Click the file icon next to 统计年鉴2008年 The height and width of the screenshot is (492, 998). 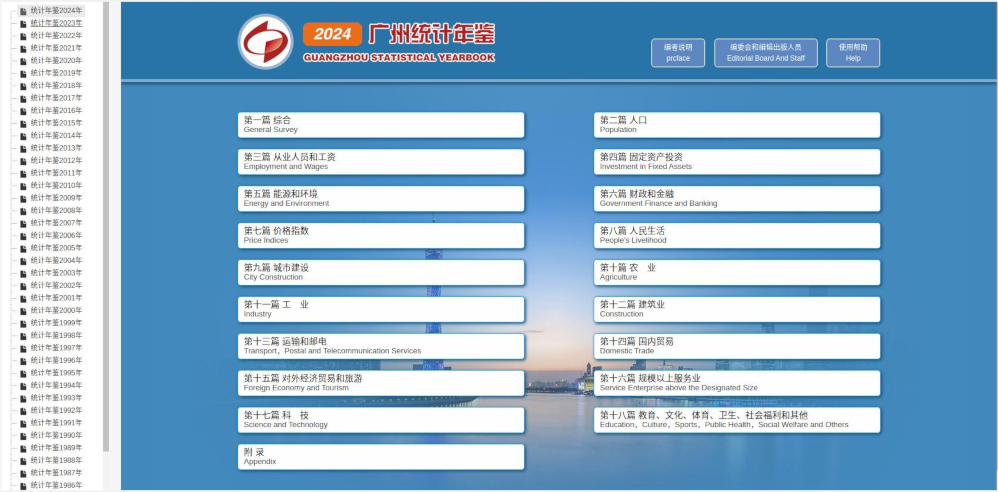(24, 210)
